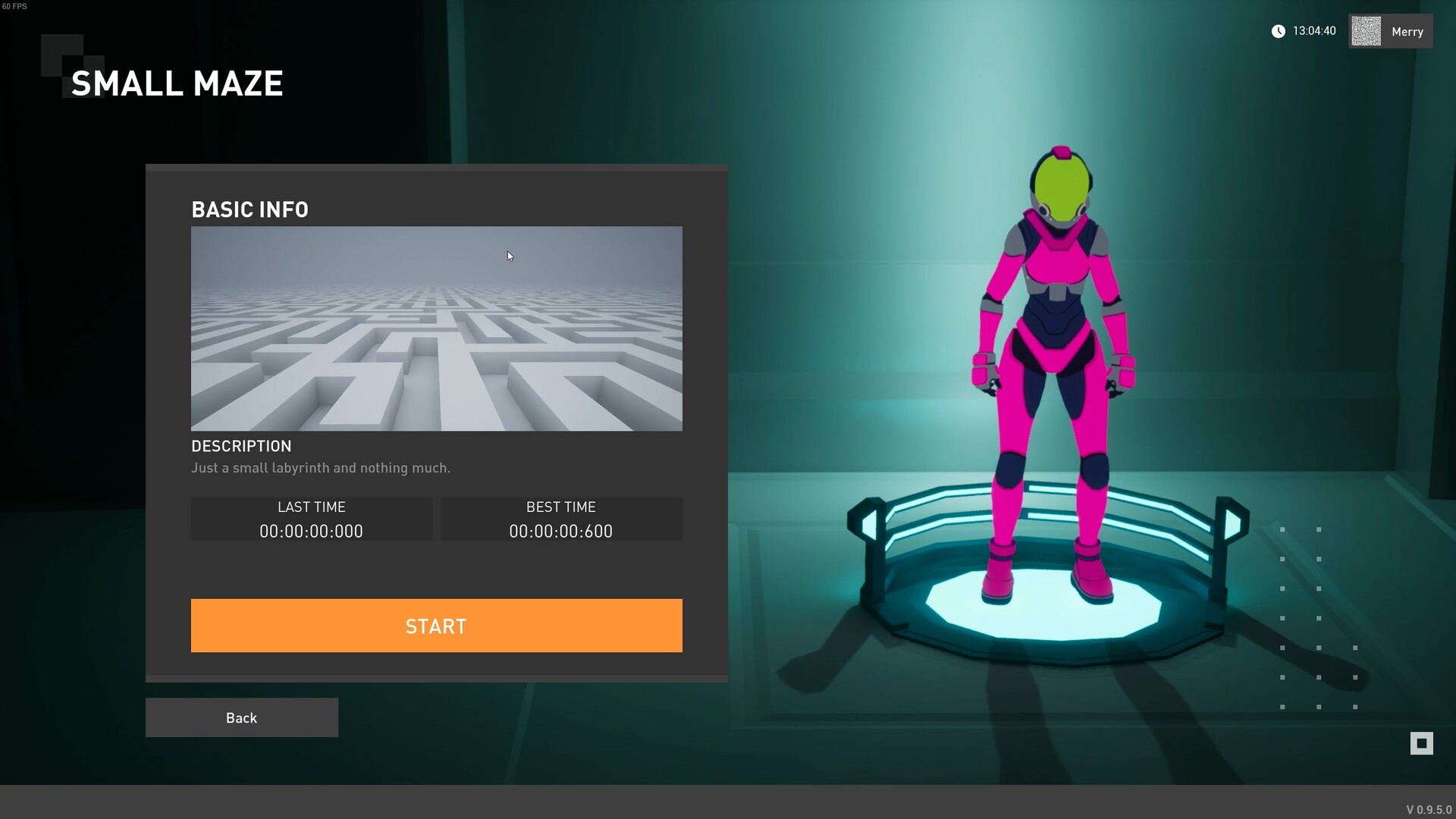Click the best time 00:00:00:600 value
Screen dimensions: 1456x819
(561, 531)
